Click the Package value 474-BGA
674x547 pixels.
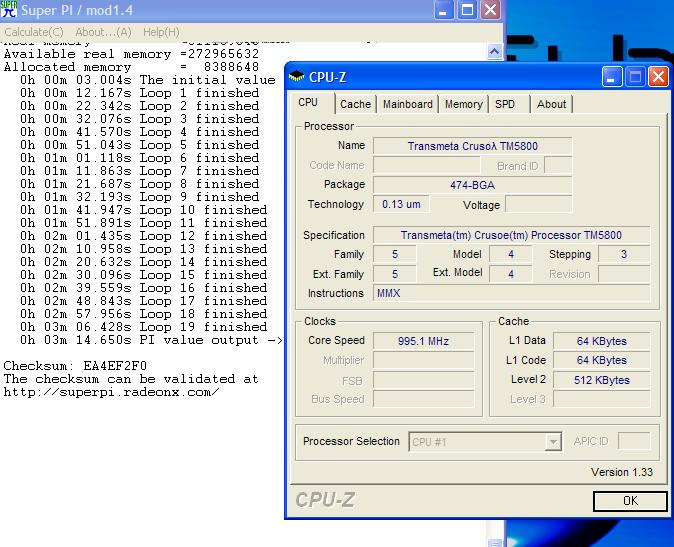[x=472, y=185]
